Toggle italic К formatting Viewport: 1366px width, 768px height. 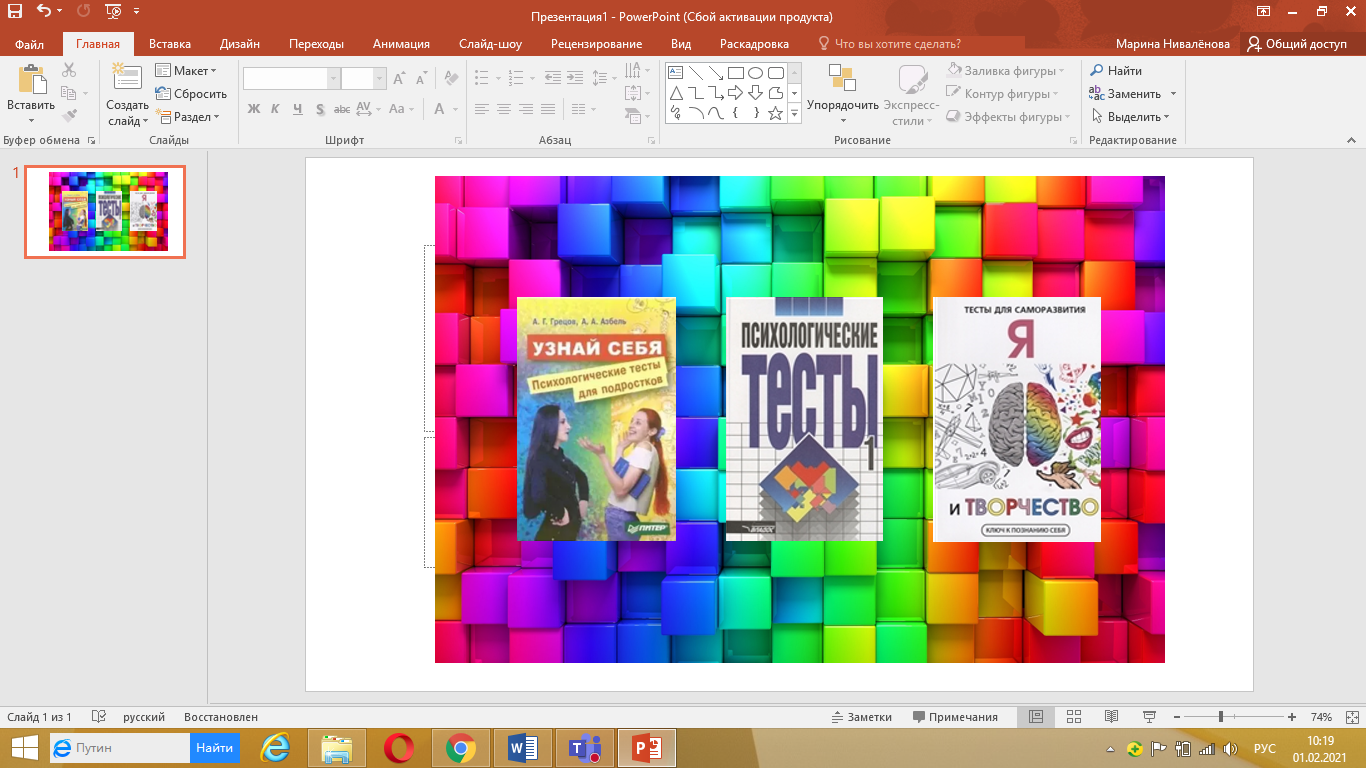(x=276, y=109)
